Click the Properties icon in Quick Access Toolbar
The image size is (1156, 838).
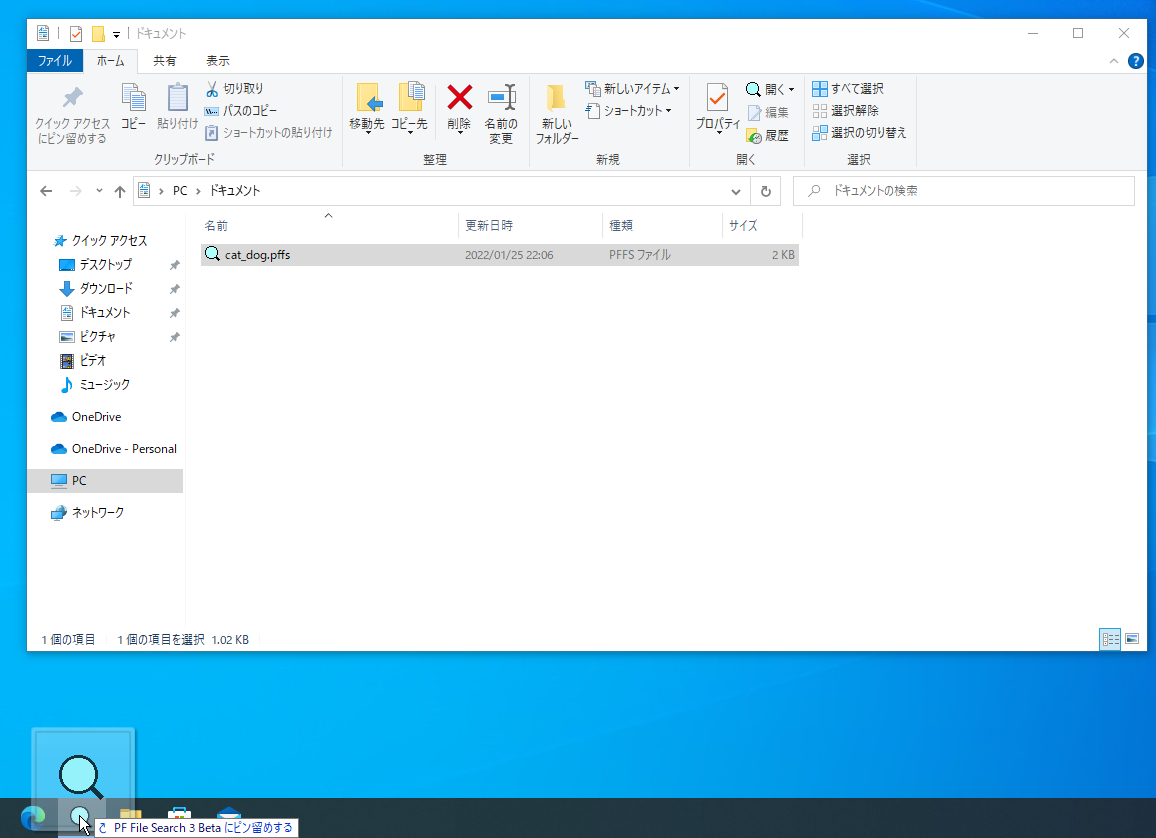coord(75,34)
